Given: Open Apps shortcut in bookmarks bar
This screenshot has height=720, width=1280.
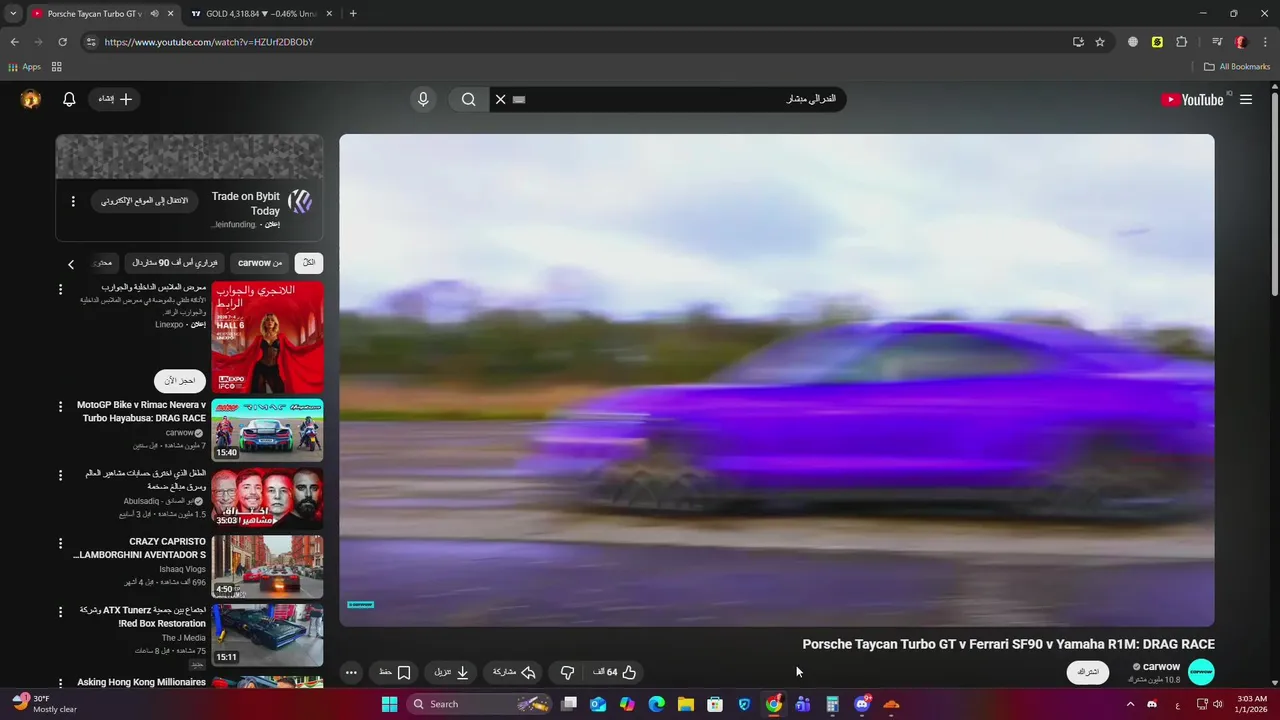Looking at the screenshot, I should pyautogui.click(x=24, y=67).
